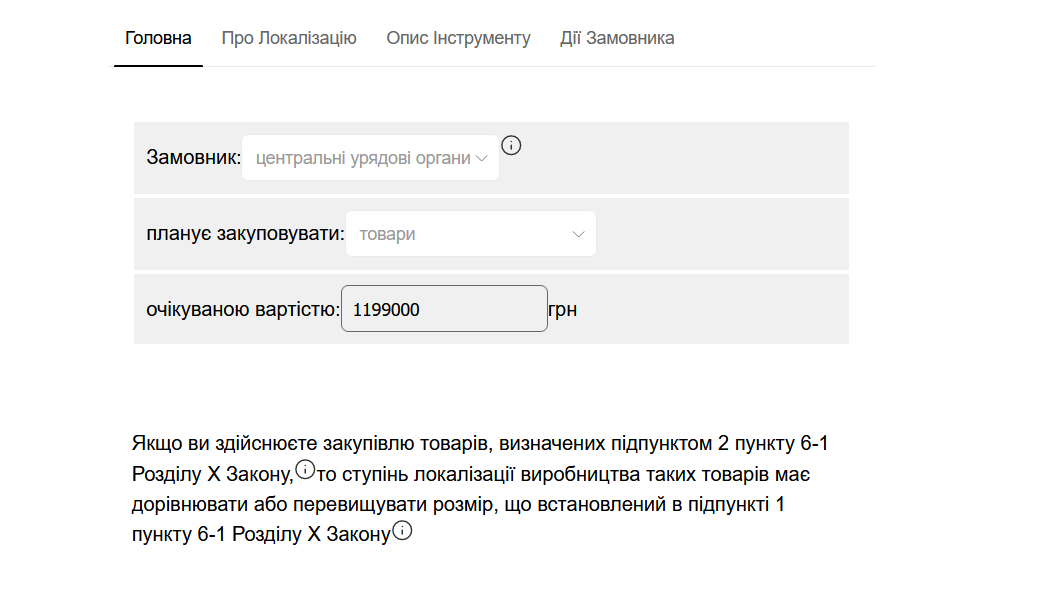Expand the chevron arrow of the Замовник selector
This screenshot has width=1046, height=602.
[x=482, y=158]
